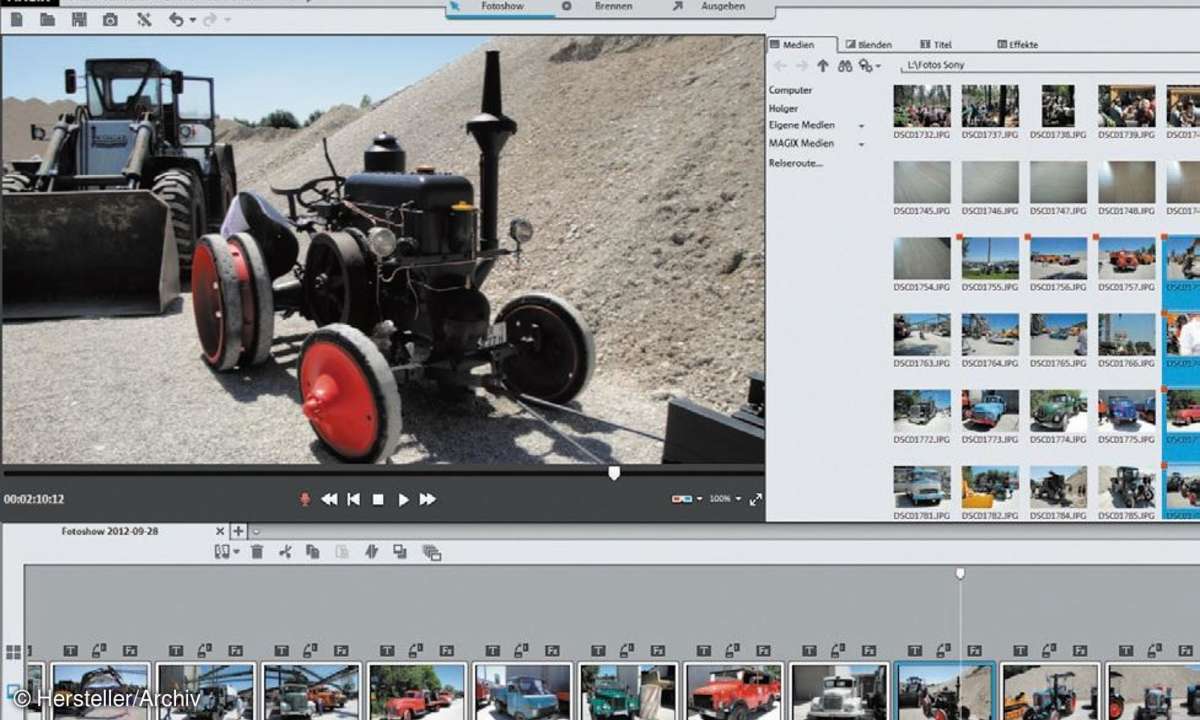Open title editor for the blue truck clip

tap(493, 650)
